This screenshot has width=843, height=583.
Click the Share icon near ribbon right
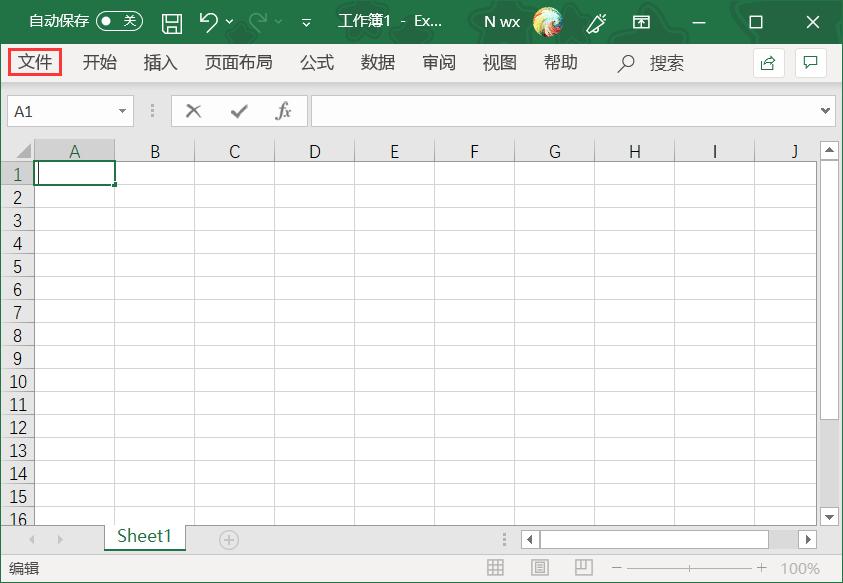pos(767,62)
